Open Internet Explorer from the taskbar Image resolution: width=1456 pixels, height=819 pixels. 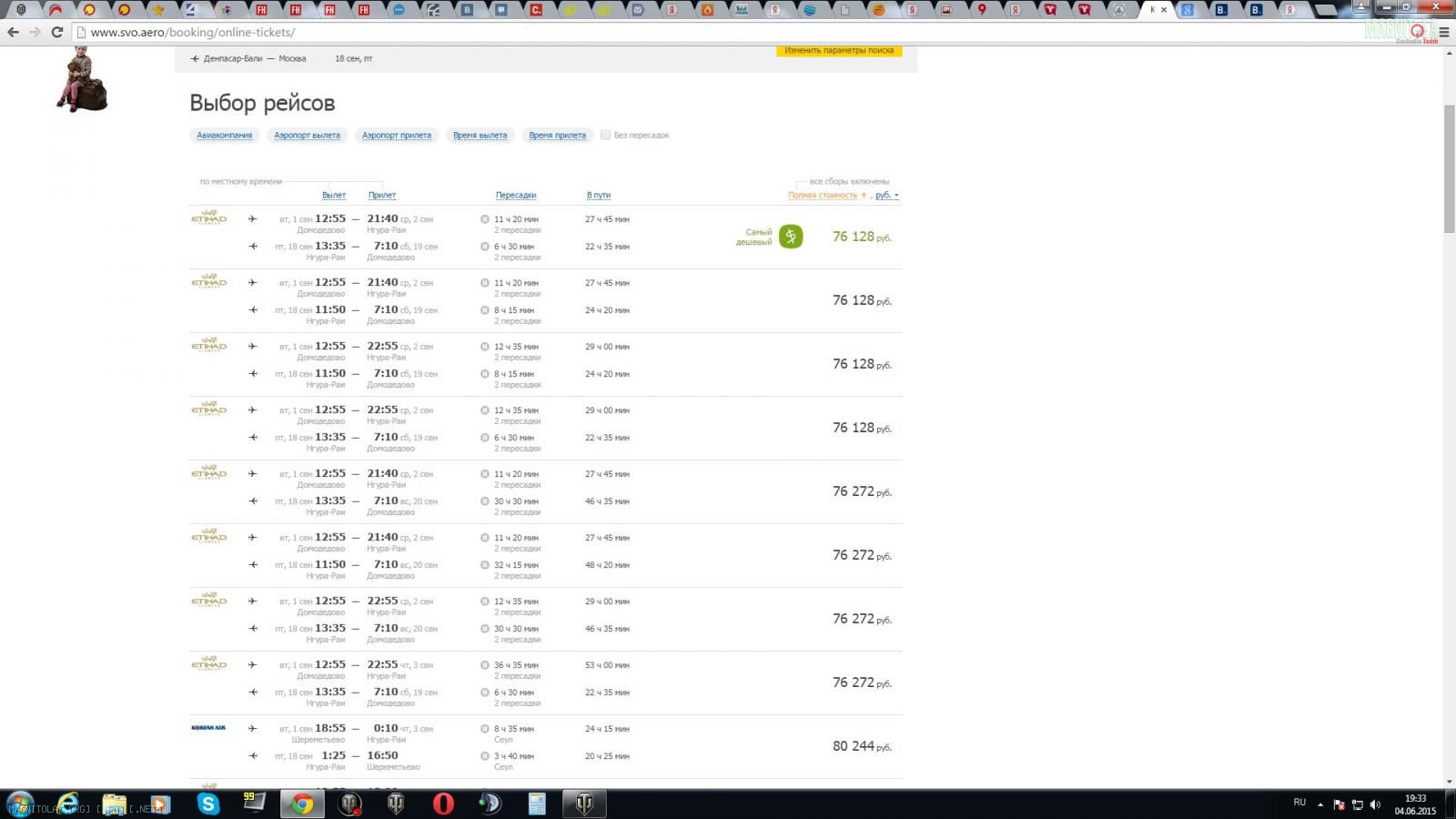tap(67, 804)
